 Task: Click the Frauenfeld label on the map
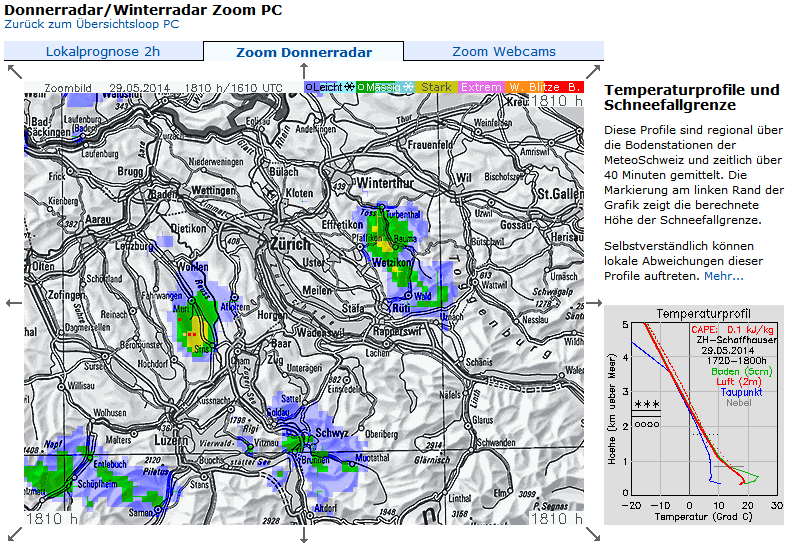pos(430,145)
